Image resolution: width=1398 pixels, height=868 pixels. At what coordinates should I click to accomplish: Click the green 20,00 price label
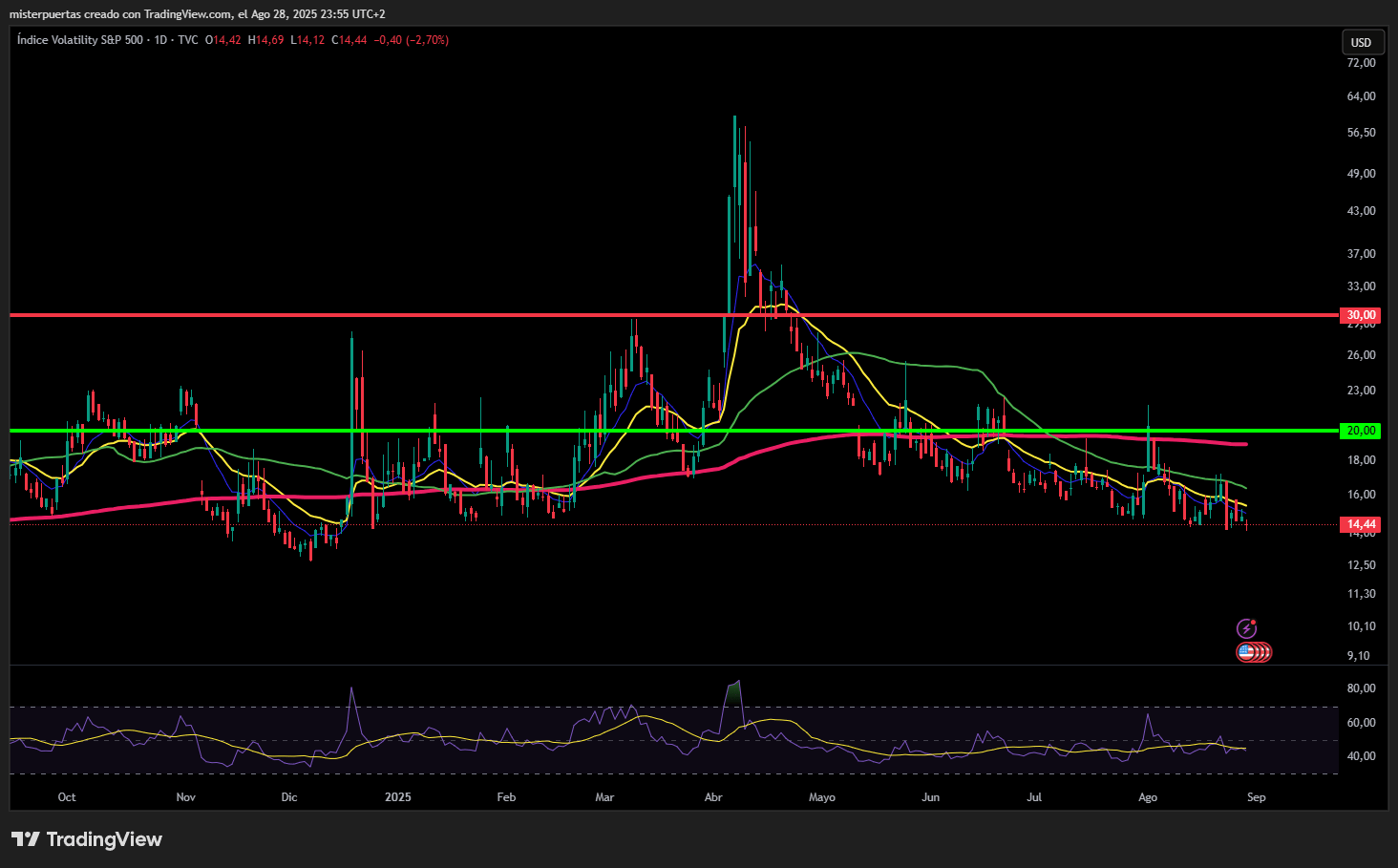1360,431
